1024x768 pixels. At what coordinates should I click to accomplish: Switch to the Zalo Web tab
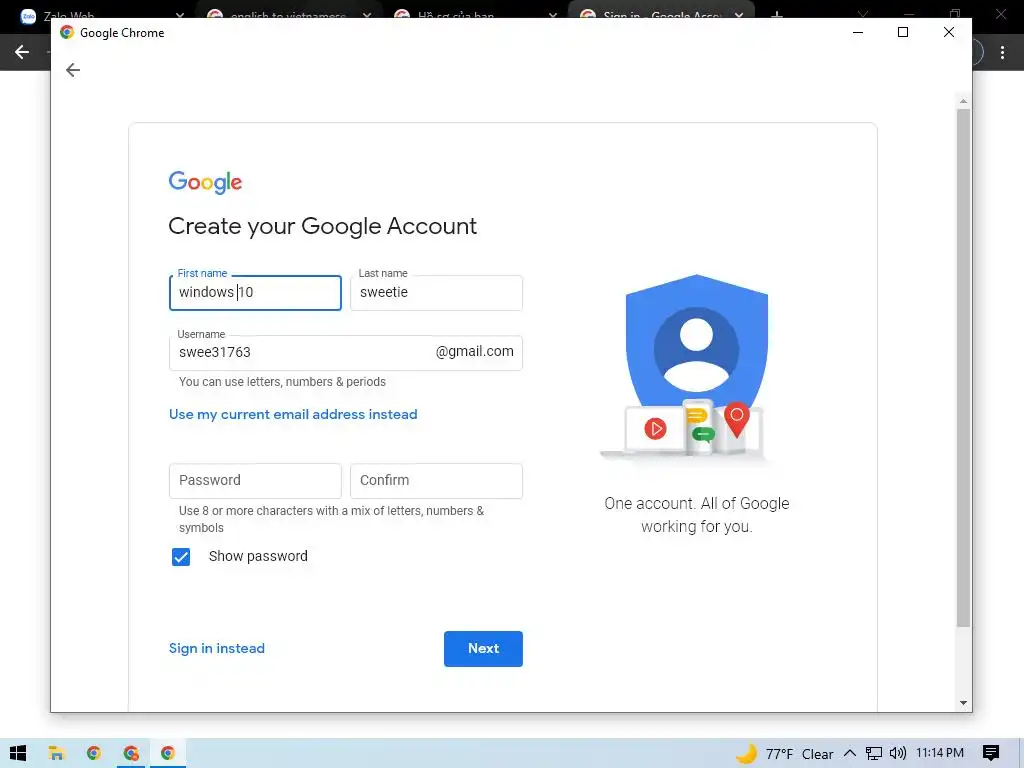pyautogui.click(x=98, y=9)
